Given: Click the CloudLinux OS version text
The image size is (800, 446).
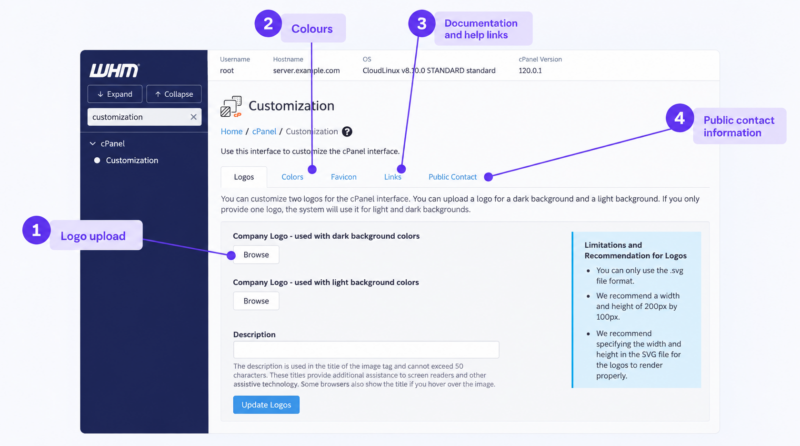Looking at the screenshot, I should [x=429, y=70].
